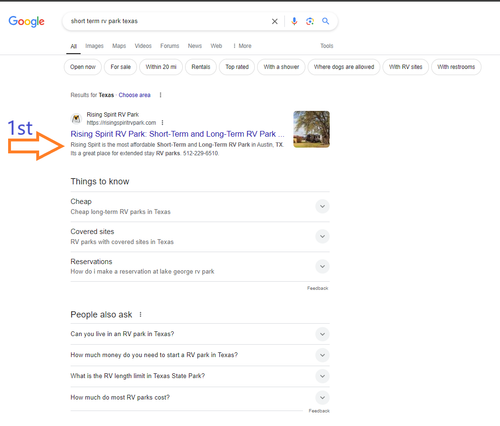Click the Choose area link

pyautogui.click(x=135, y=95)
